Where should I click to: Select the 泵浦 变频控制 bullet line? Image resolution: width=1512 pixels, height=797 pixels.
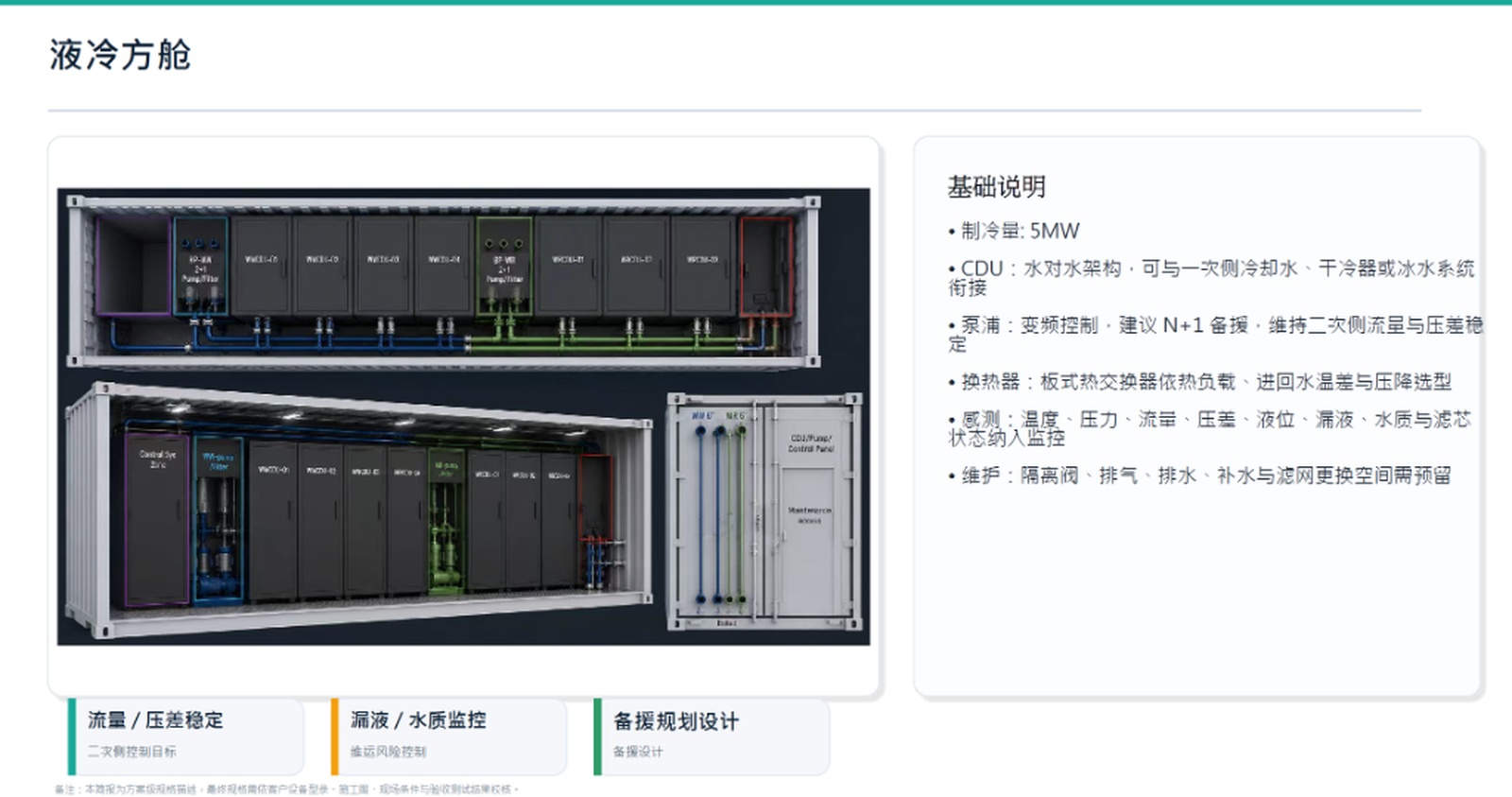[x=1215, y=335]
